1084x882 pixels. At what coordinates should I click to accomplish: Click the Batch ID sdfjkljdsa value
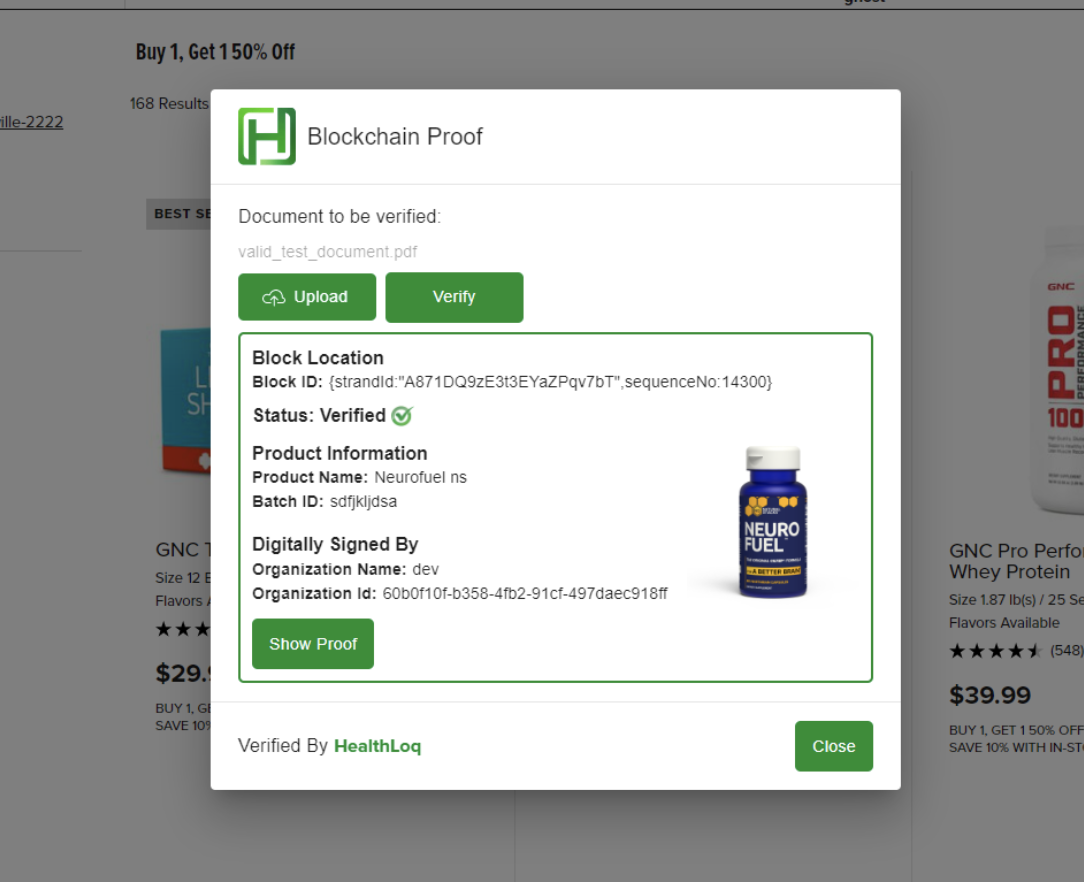[x=364, y=501]
